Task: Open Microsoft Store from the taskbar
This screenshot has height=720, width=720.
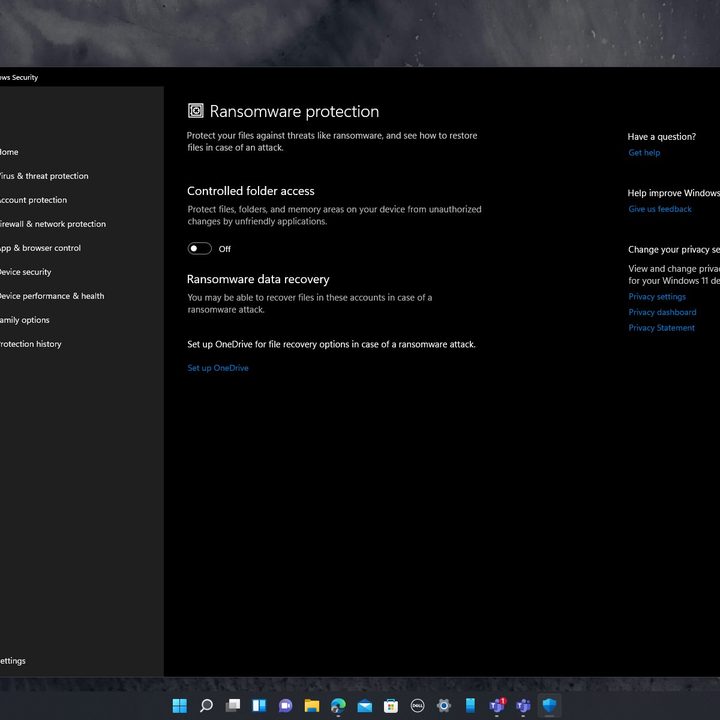Action: 391,705
